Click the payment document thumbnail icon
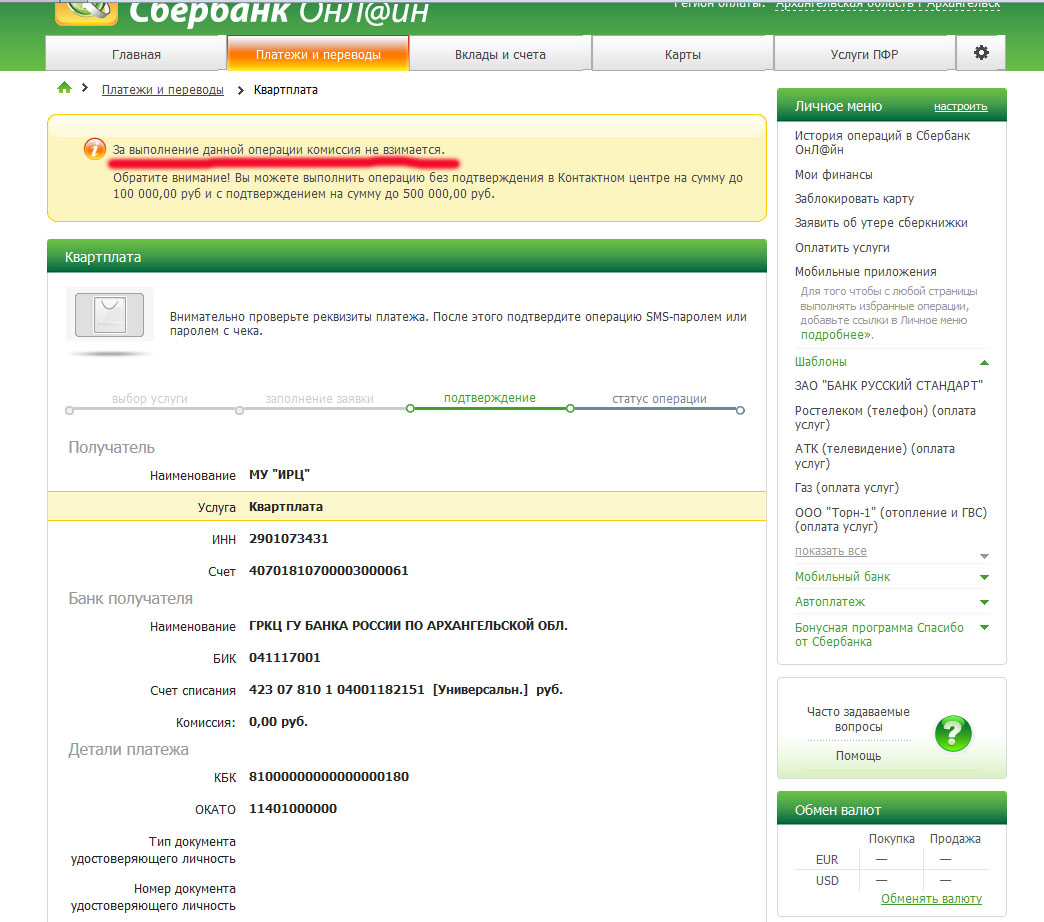Viewport: 1044px width, 922px height. pos(109,316)
